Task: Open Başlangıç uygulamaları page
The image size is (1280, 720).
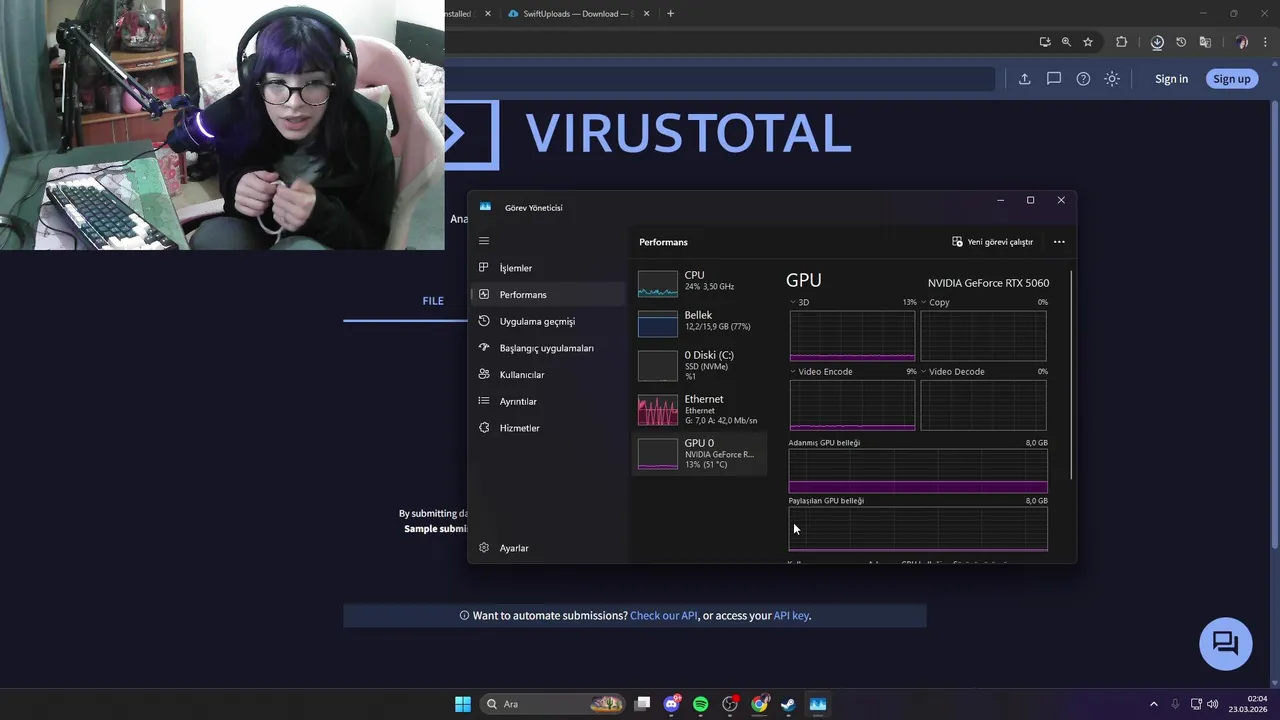Action: click(547, 348)
